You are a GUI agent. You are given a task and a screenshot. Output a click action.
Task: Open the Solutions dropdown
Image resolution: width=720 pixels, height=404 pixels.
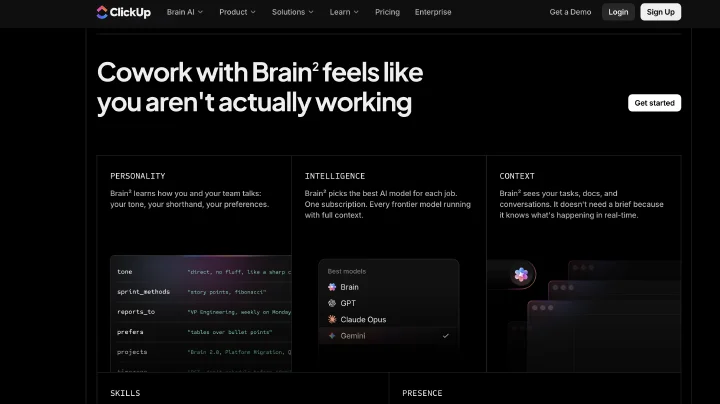pyautogui.click(x=292, y=12)
